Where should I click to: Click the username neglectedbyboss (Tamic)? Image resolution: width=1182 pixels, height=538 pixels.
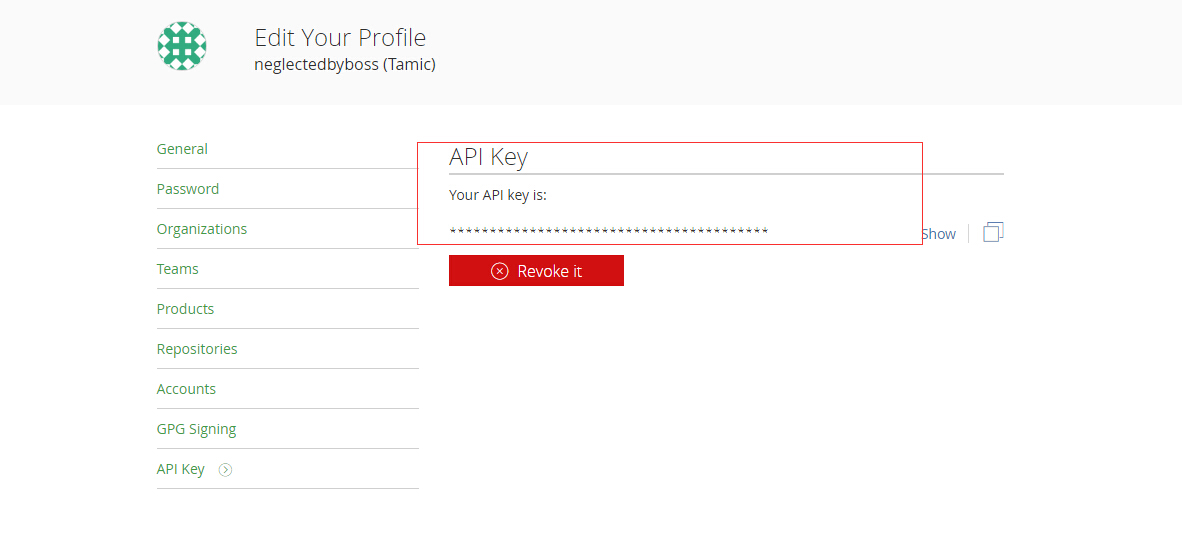click(x=345, y=64)
